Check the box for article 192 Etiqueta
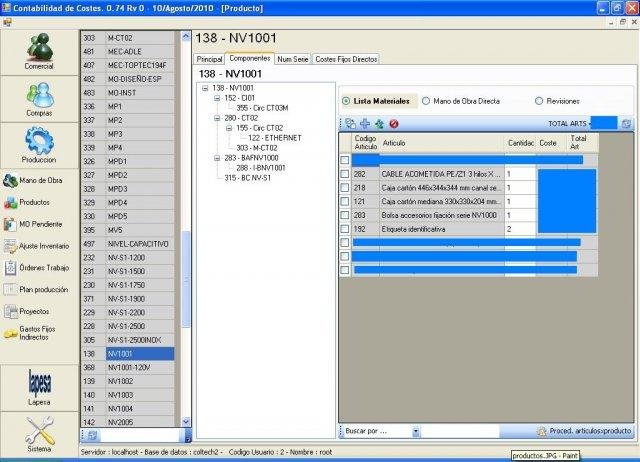This screenshot has width=640, height=462. (345, 229)
